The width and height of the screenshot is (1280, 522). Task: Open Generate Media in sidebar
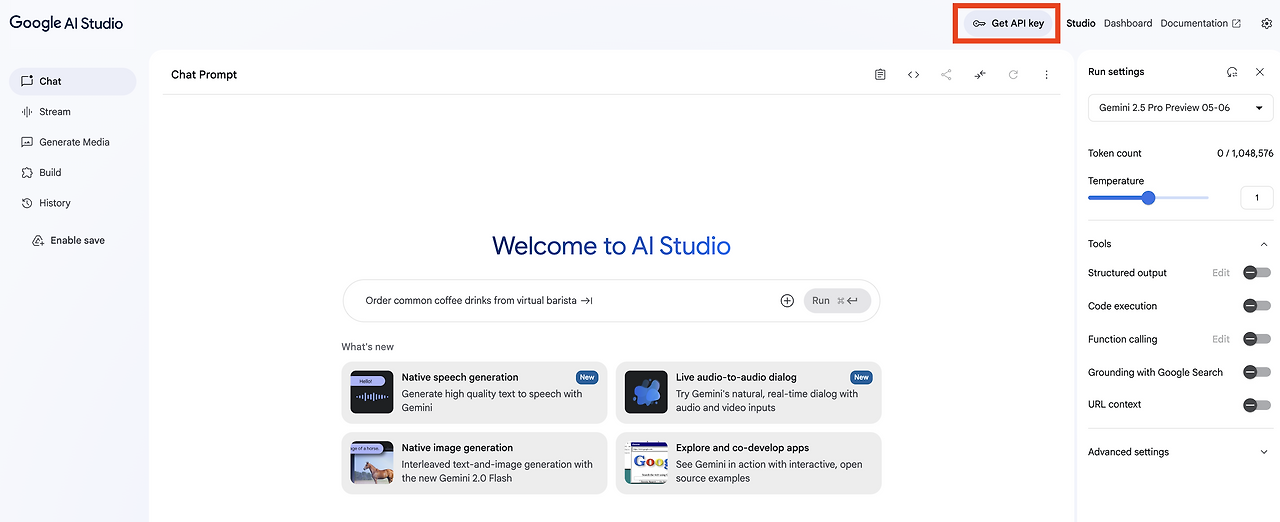coord(72,142)
